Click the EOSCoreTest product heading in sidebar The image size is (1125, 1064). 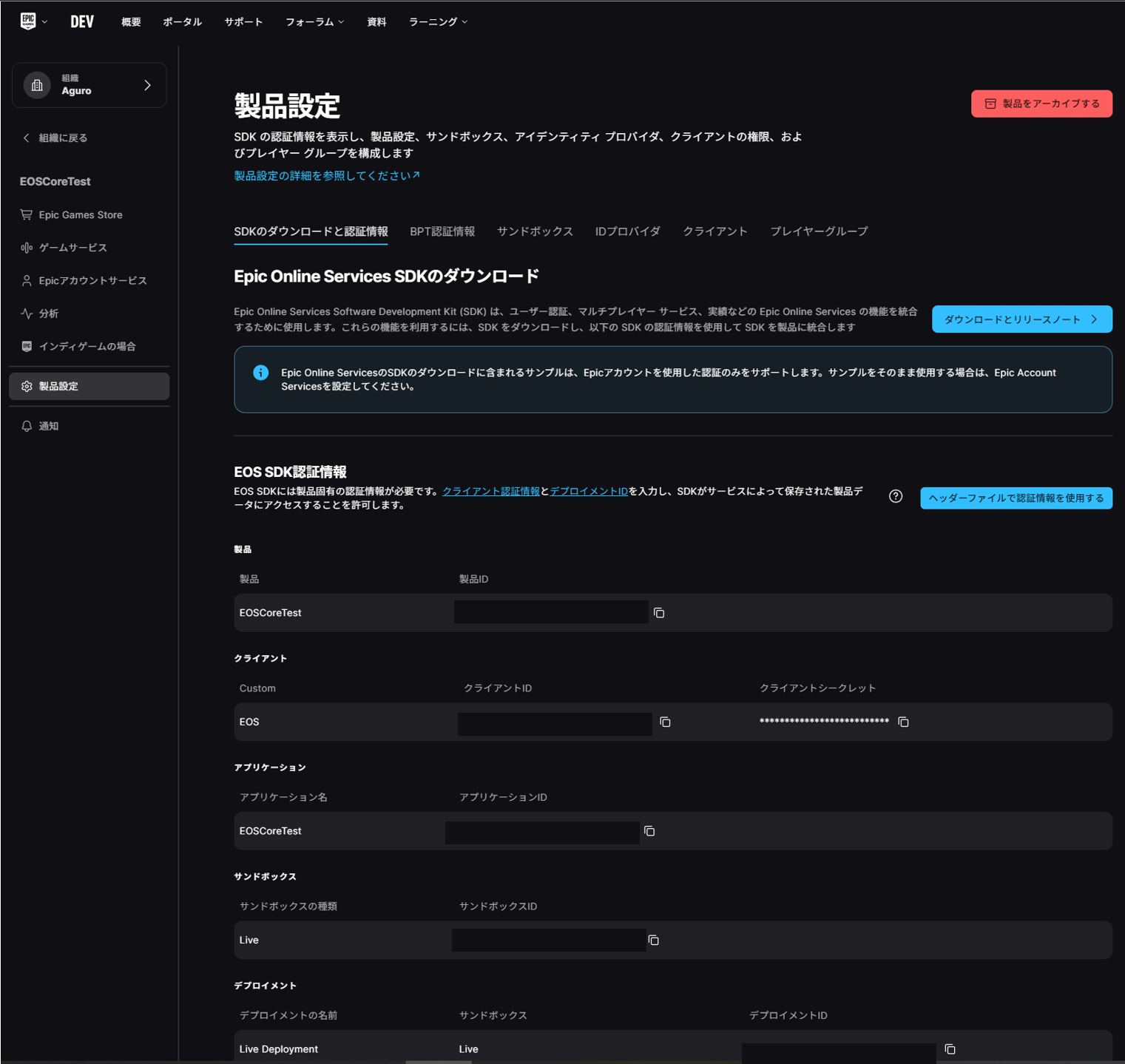point(55,181)
